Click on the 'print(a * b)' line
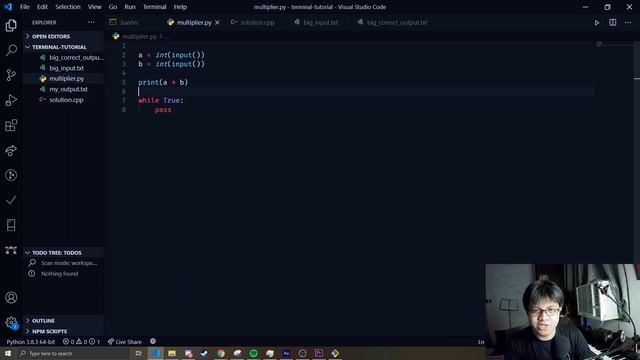The width and height of the screenshot is (640, 360). [163, 82]
